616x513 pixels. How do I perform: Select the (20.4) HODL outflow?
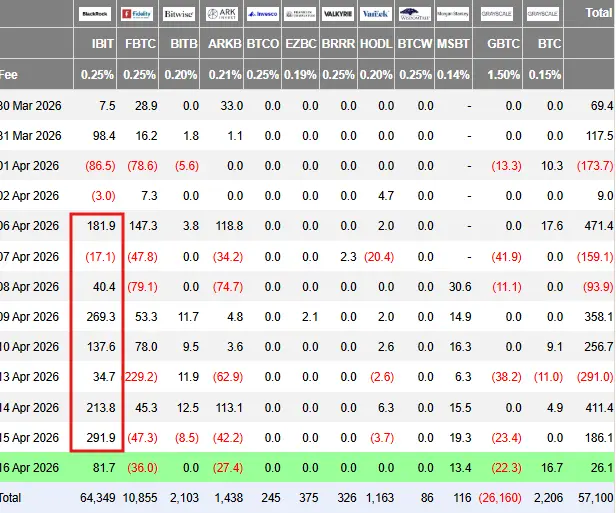tap(379, 257)
